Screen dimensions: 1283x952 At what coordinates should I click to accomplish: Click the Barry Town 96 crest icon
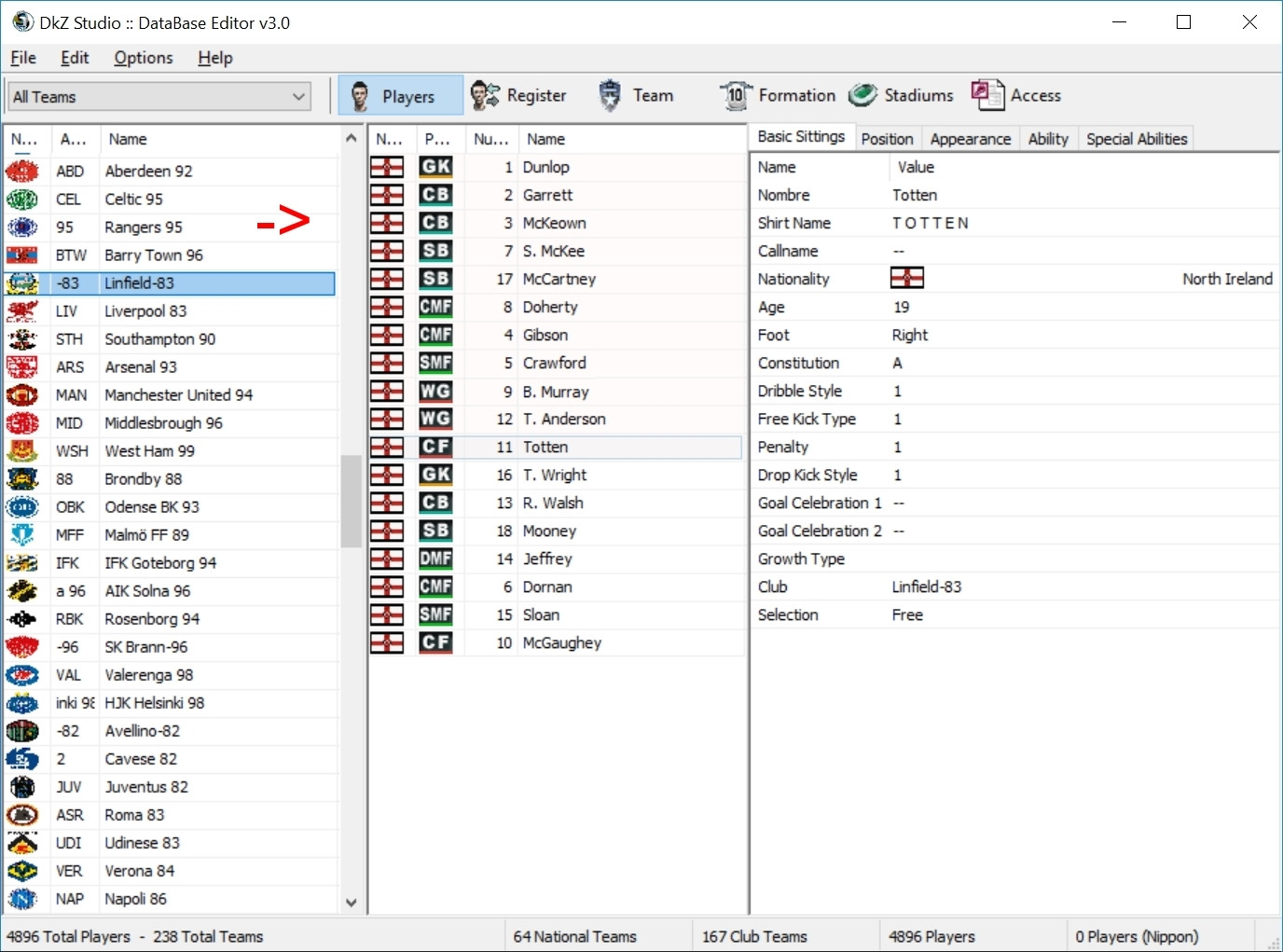coord(22,255)
